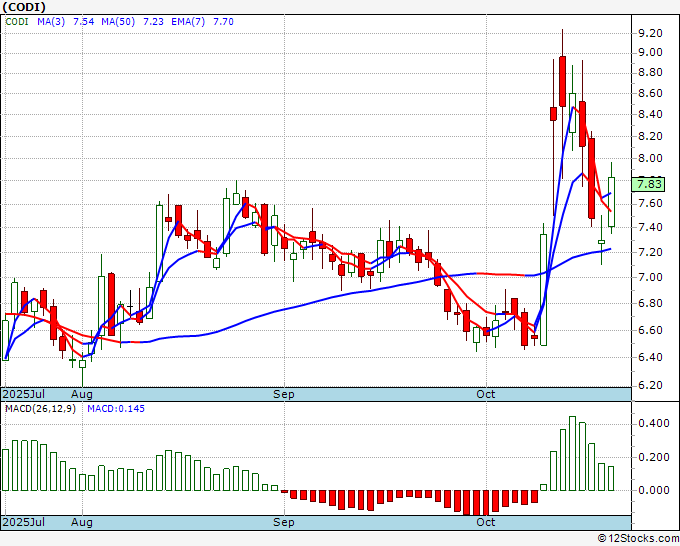Click Aug on price chart date axis
This screenshot has width=680, height=546.
[x=82, y=394]
